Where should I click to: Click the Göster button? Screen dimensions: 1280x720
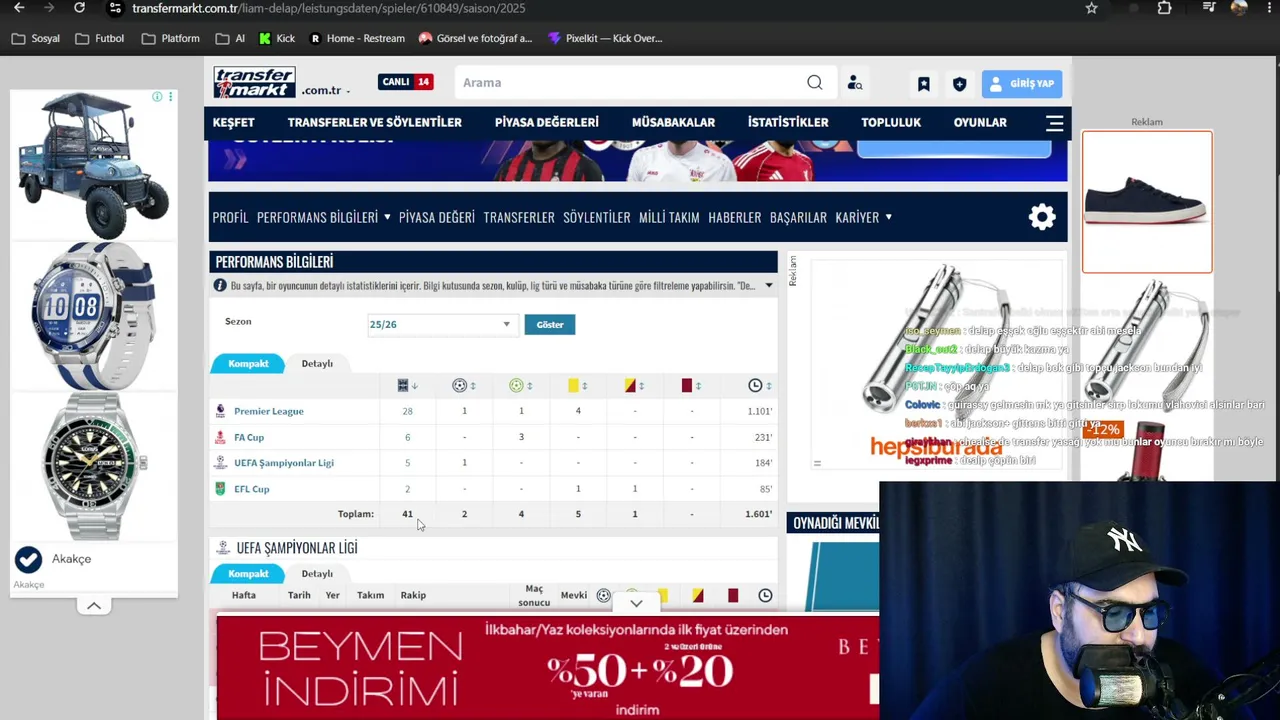tap(550, 325)
